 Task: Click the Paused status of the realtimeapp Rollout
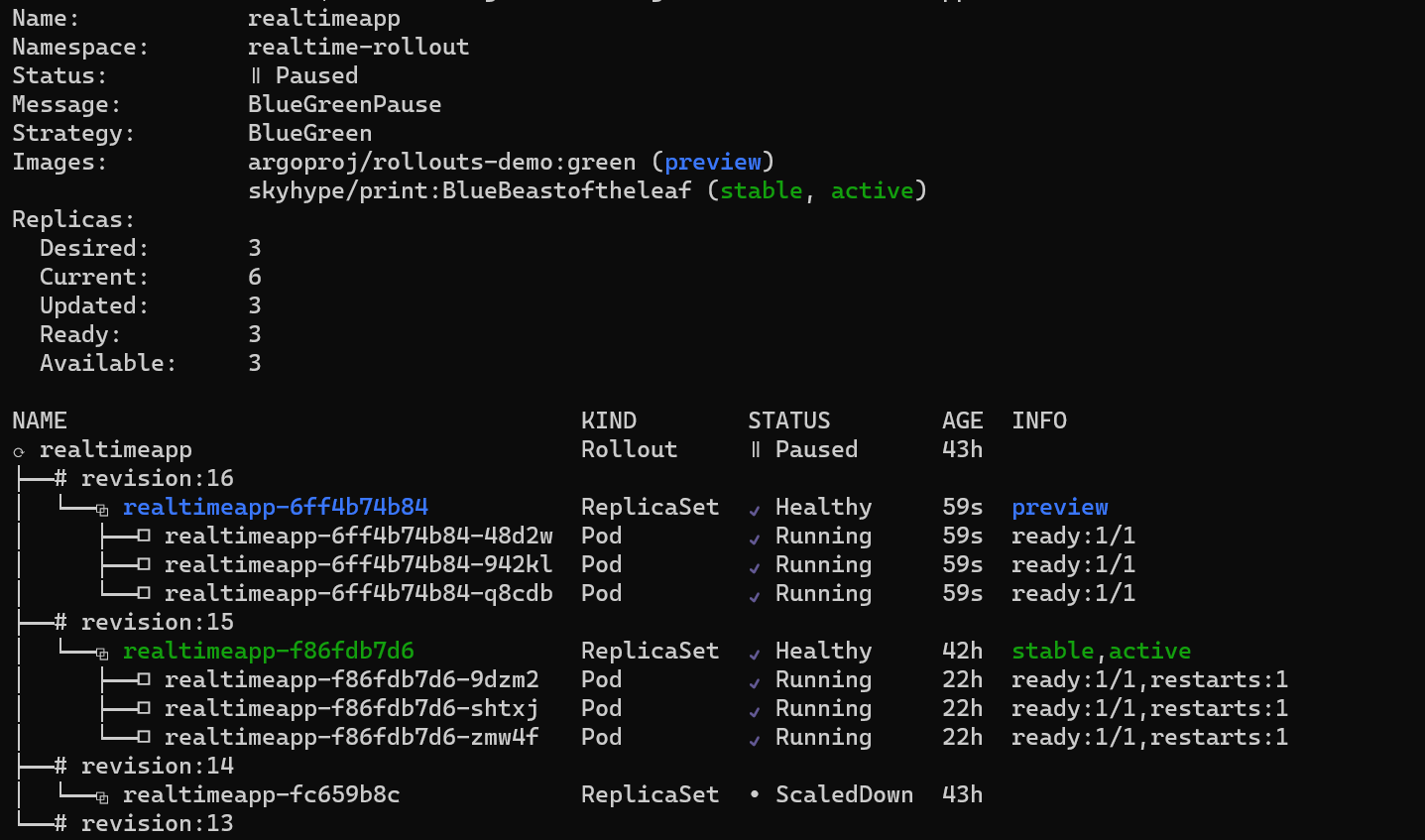815,450
